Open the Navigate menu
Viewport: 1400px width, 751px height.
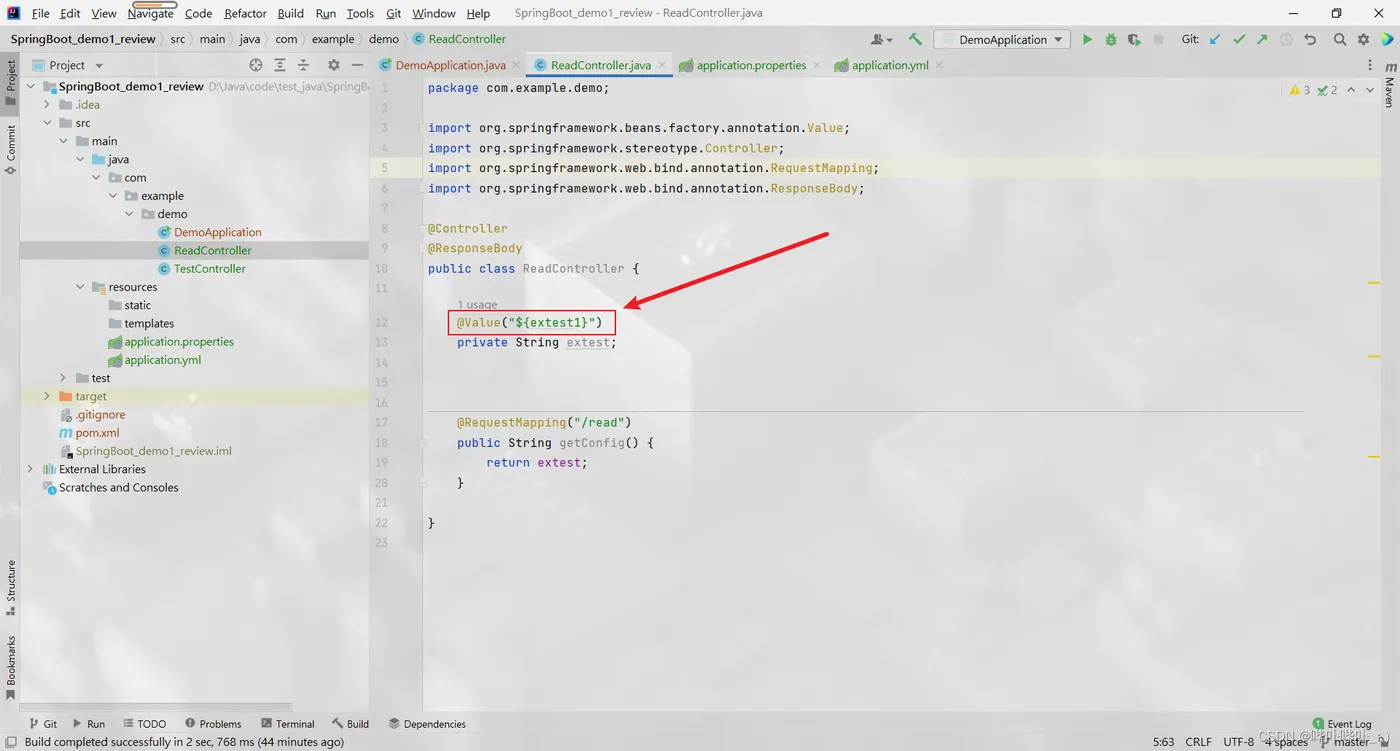coord(150,13)
